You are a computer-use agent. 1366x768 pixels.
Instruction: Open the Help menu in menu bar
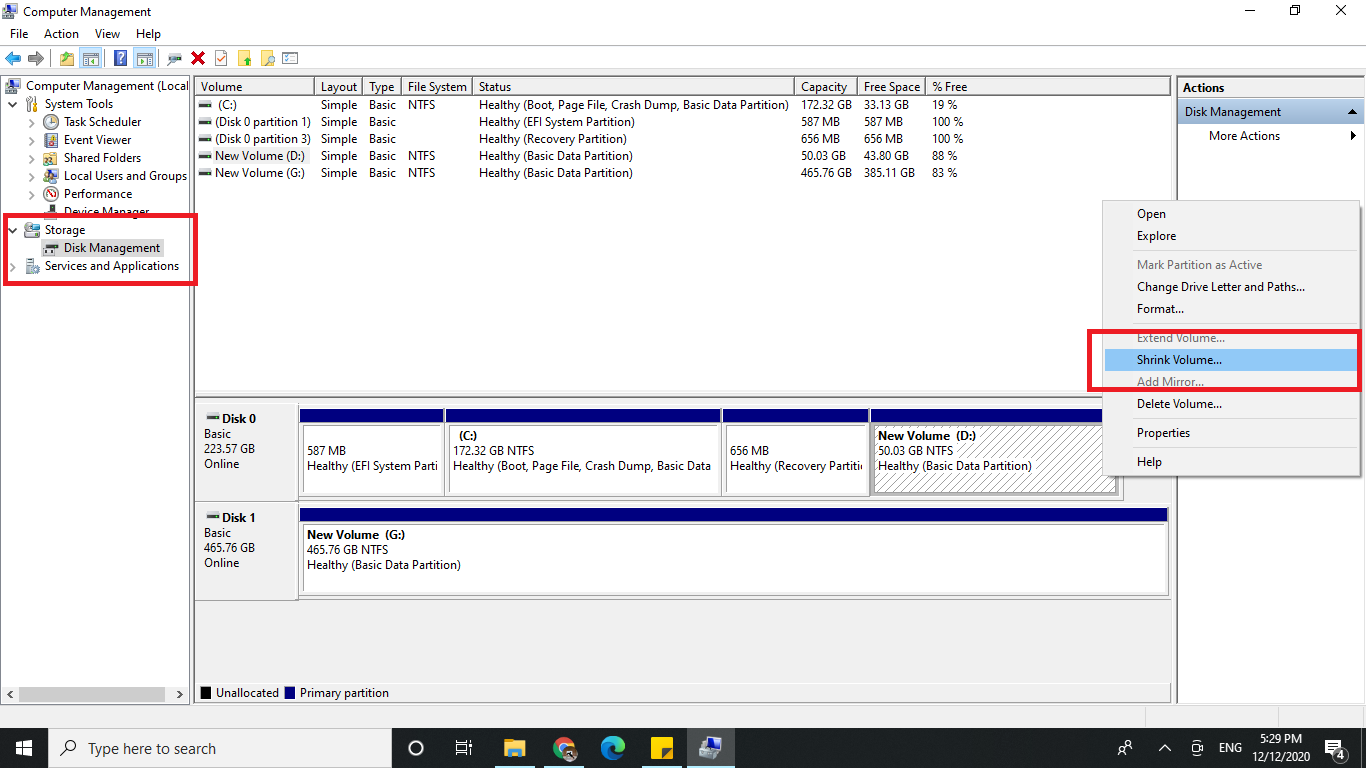point(148,34)
